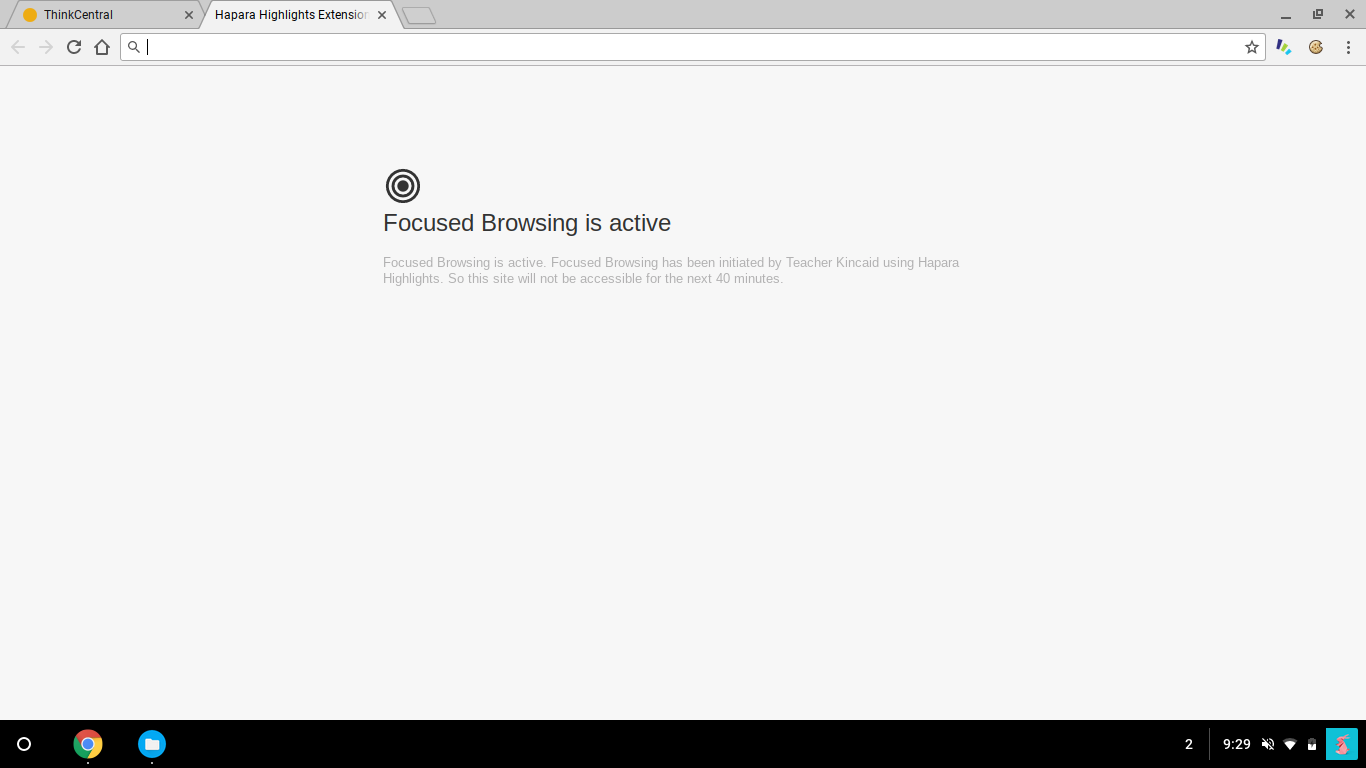Image resolution: width=1366 pixels, height=768 pixels.
Task: Click the forward navigation arrow
Action: (x=46, y=47)
